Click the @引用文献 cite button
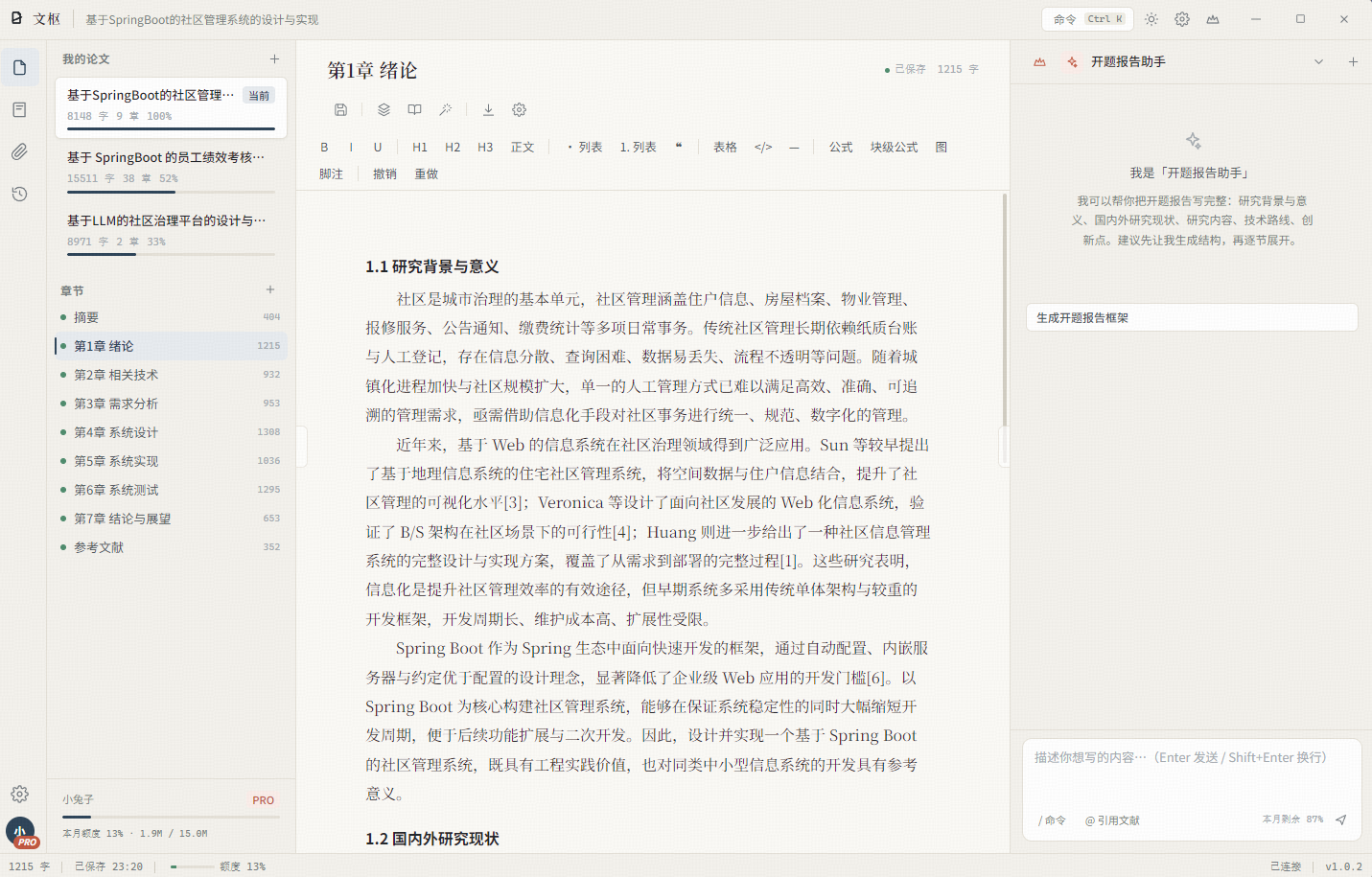Image resolution: width=1372 pixels, height=877 pixels. coord(1112,820)
